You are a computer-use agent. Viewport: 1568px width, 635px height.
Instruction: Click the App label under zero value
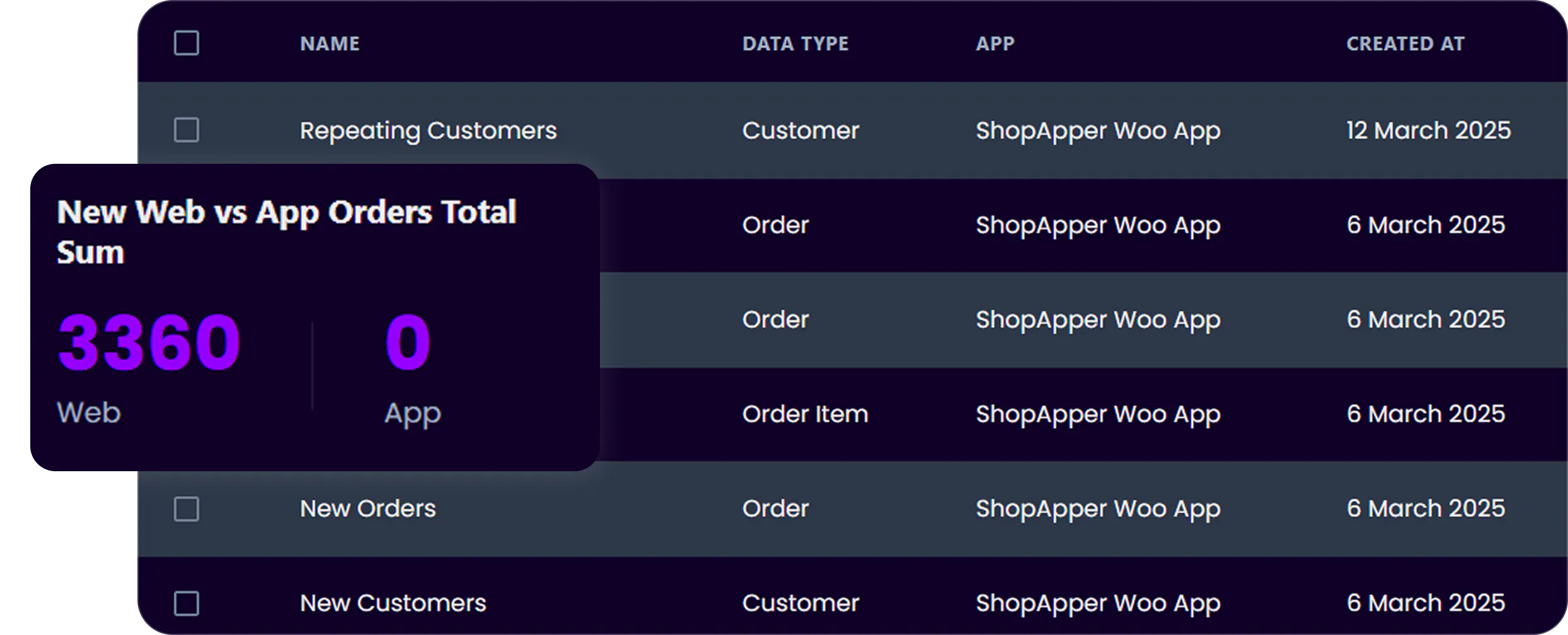(x=413, y=415)
